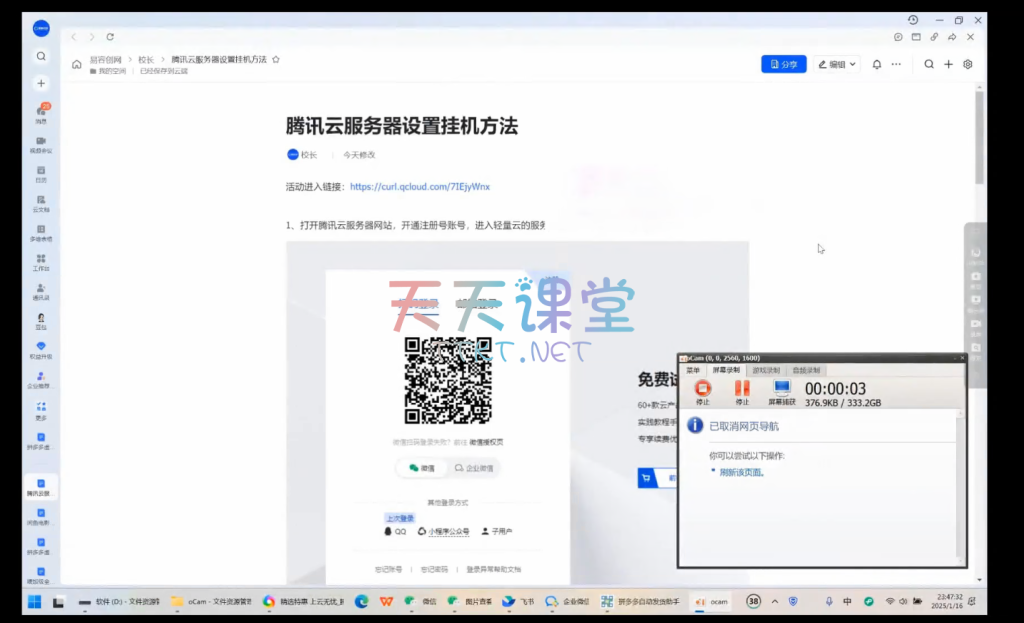This screenshot has height=623, width=1024.
Task: Open 视频会议 video meeting in sidebar
Action: click(41, 142)
